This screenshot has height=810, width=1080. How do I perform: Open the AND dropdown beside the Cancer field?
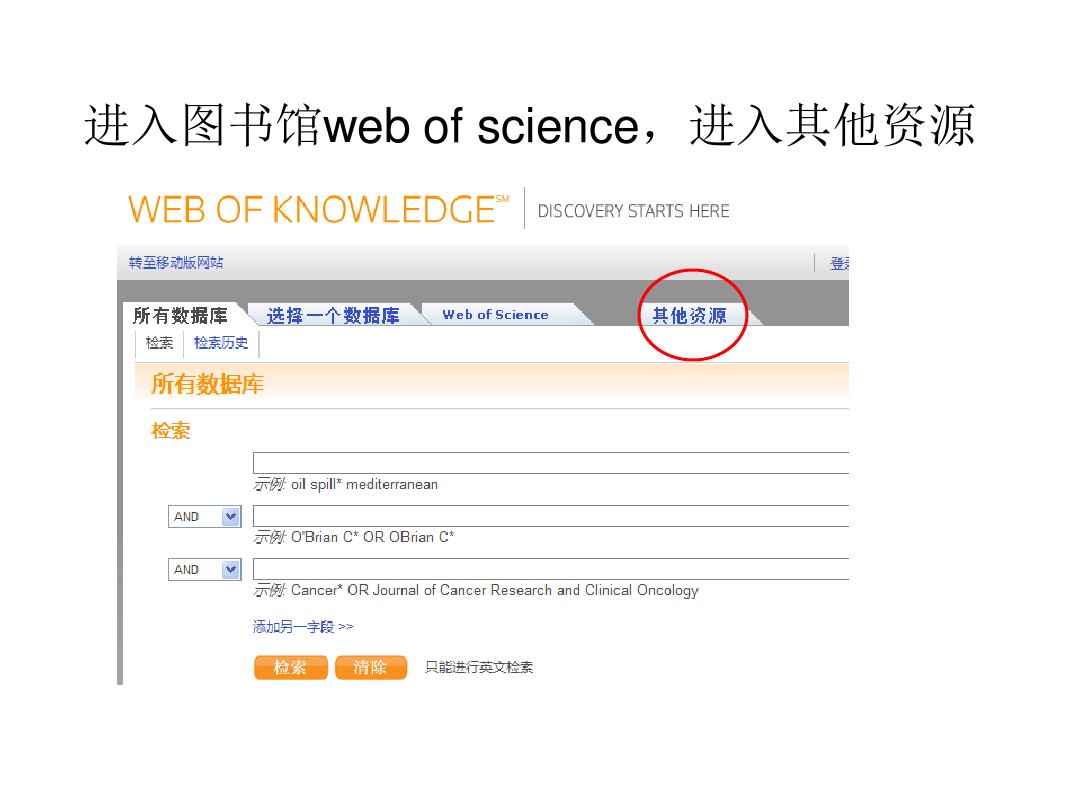205,570
